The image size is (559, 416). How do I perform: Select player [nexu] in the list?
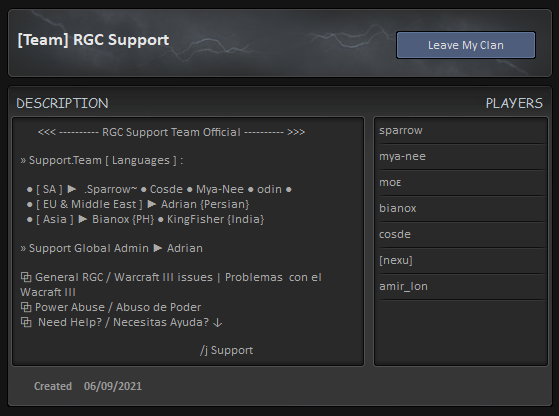point(462,261)
